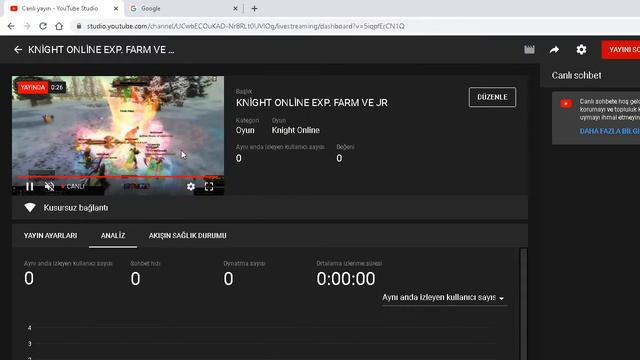Jump to live via CANLI indicator
Screen dimensions: 640x360
coord(73,187)
